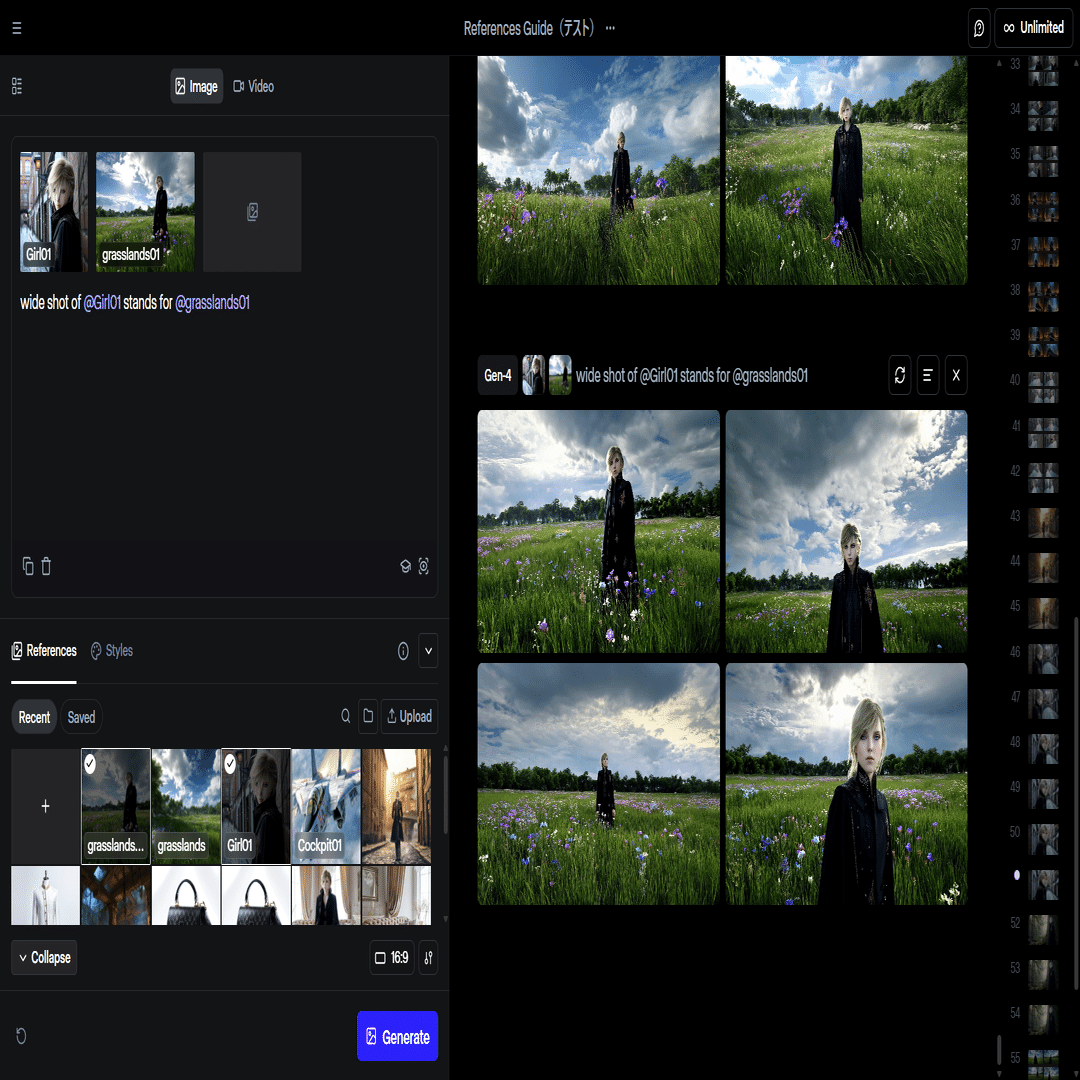
Task: Select the Recent filter
Action: (34, 717)
